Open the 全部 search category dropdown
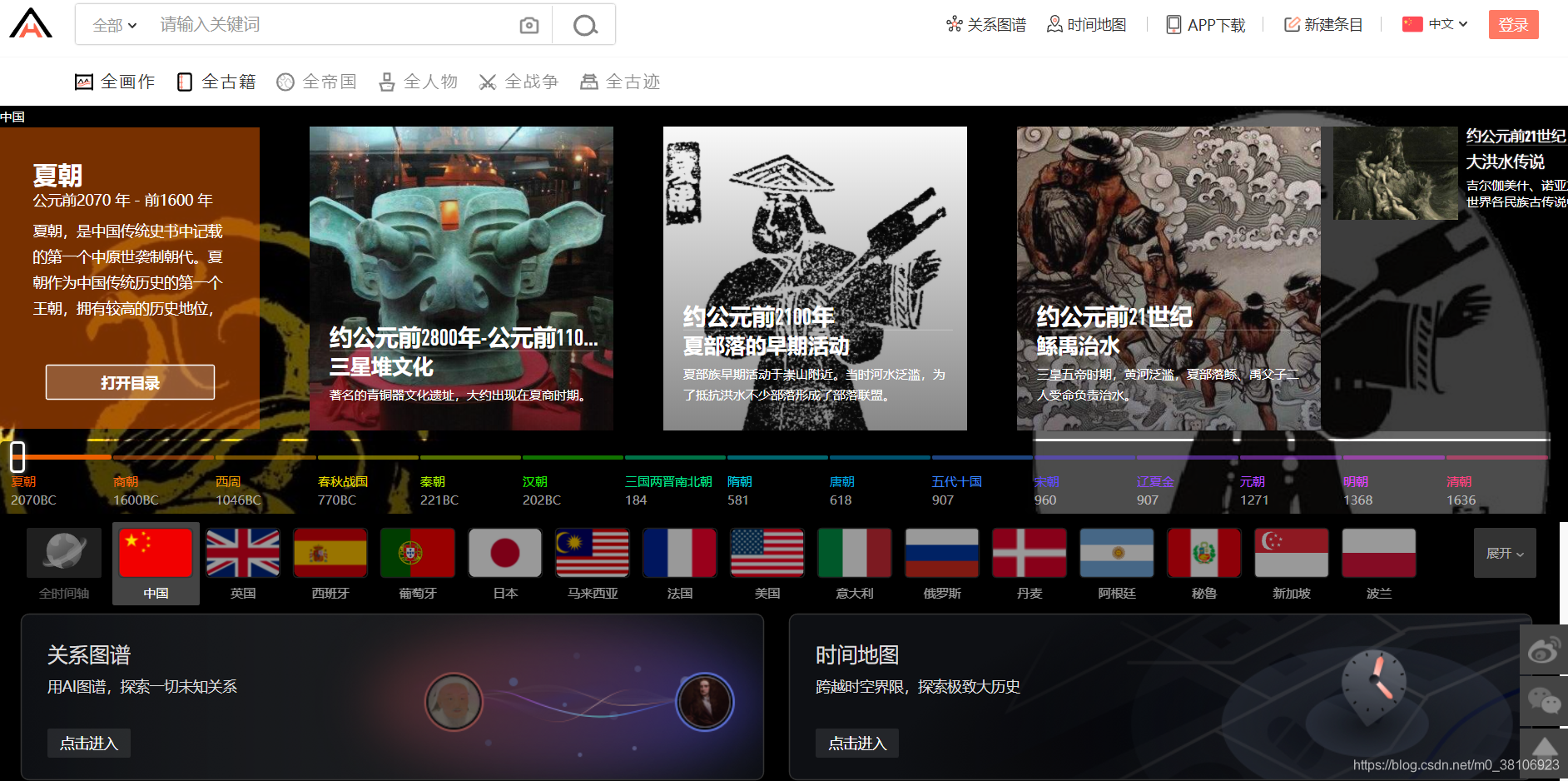This screenshot has height=781, width=1568. 114,25
